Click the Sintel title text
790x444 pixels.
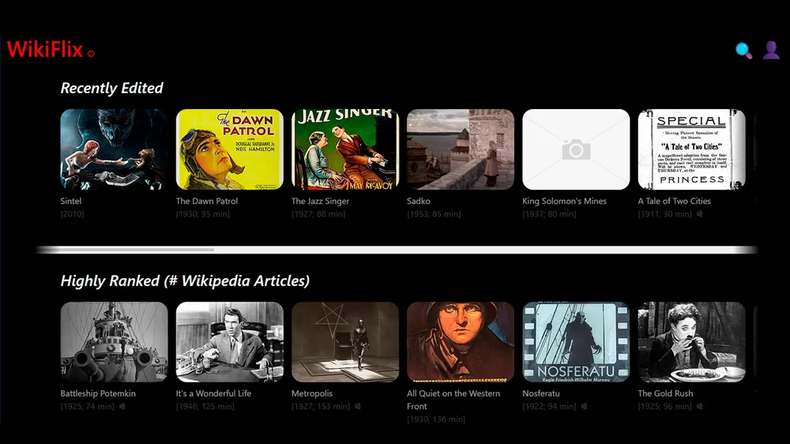pos(71,201)
